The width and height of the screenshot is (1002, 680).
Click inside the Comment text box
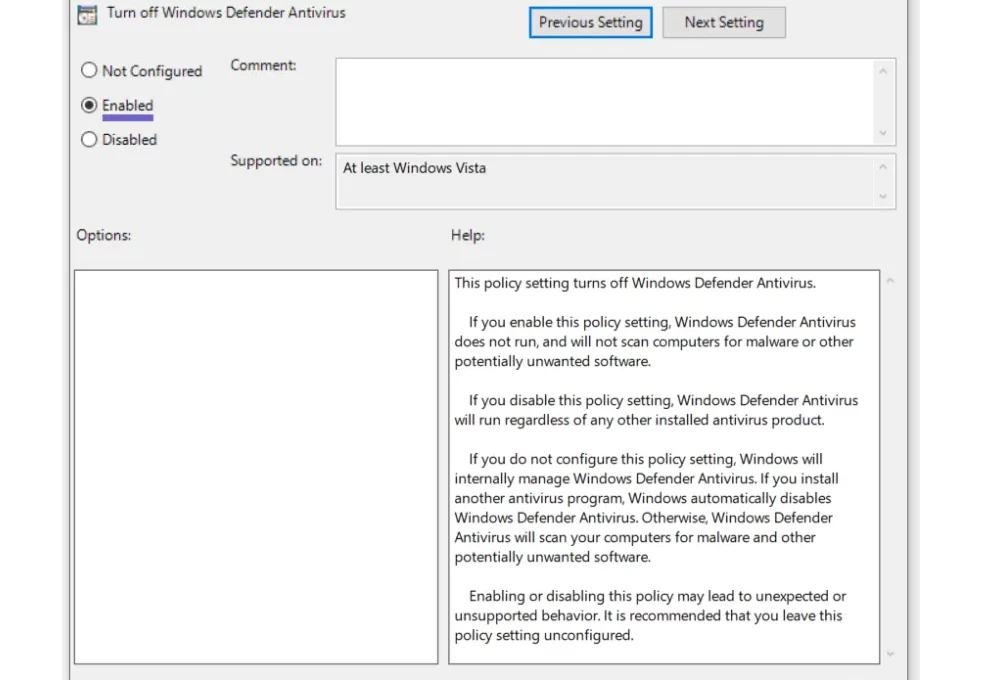point(604,102)
